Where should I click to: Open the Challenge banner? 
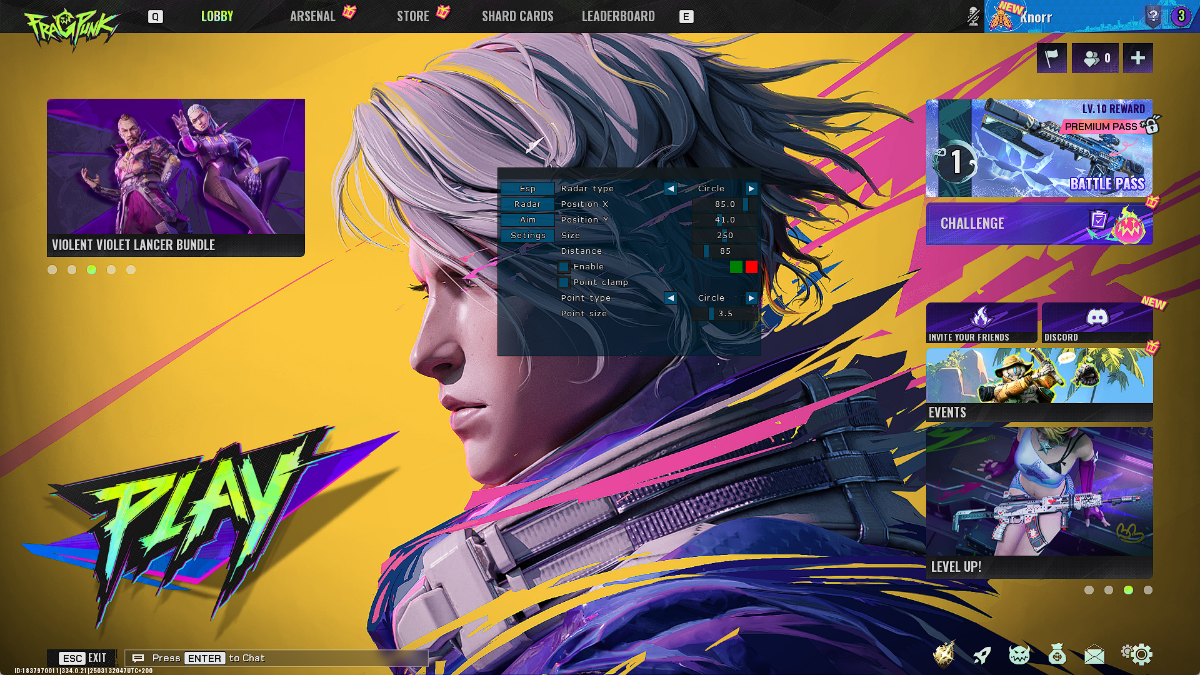[x=1039, y=223]
